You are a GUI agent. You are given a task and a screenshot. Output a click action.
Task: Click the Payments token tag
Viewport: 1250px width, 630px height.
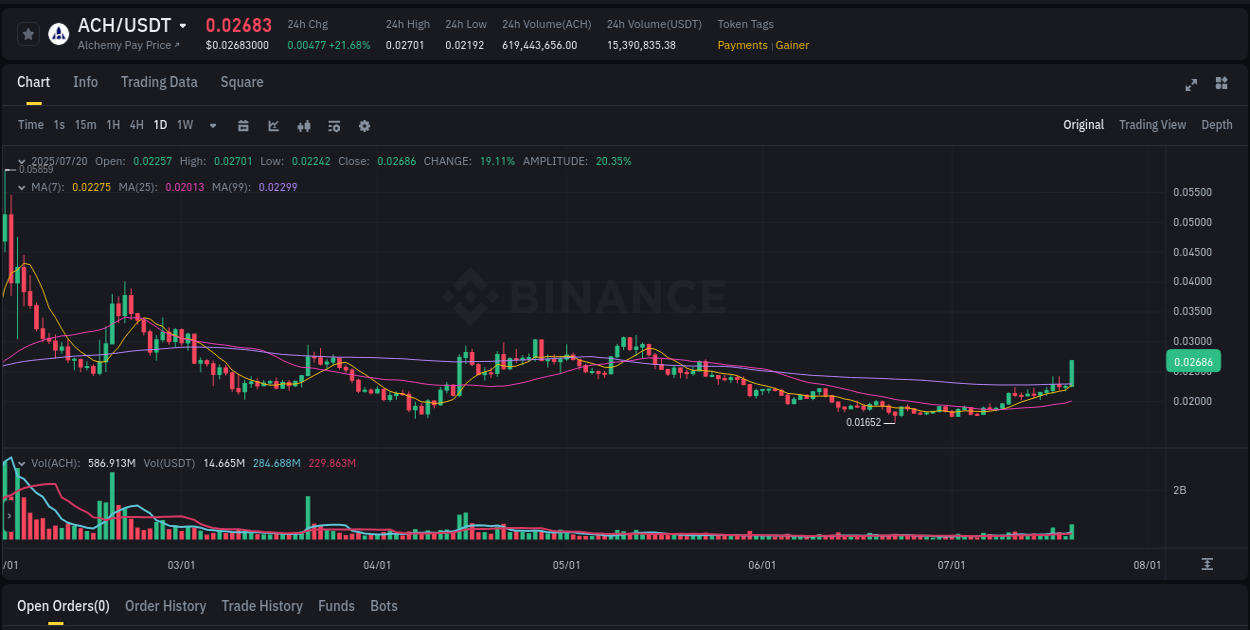coord(742,45)
